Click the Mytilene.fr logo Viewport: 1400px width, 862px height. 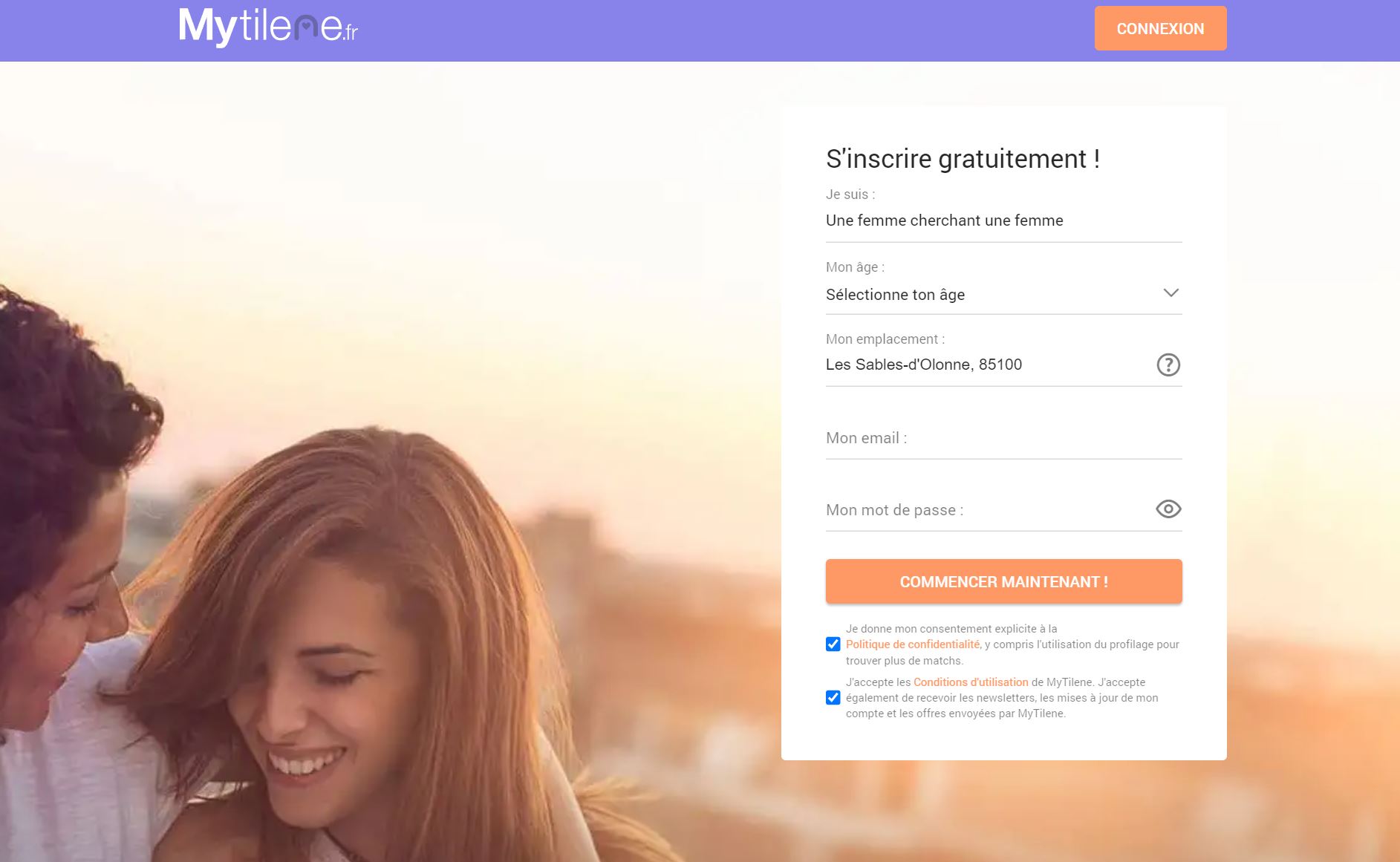tap(268, 27)
